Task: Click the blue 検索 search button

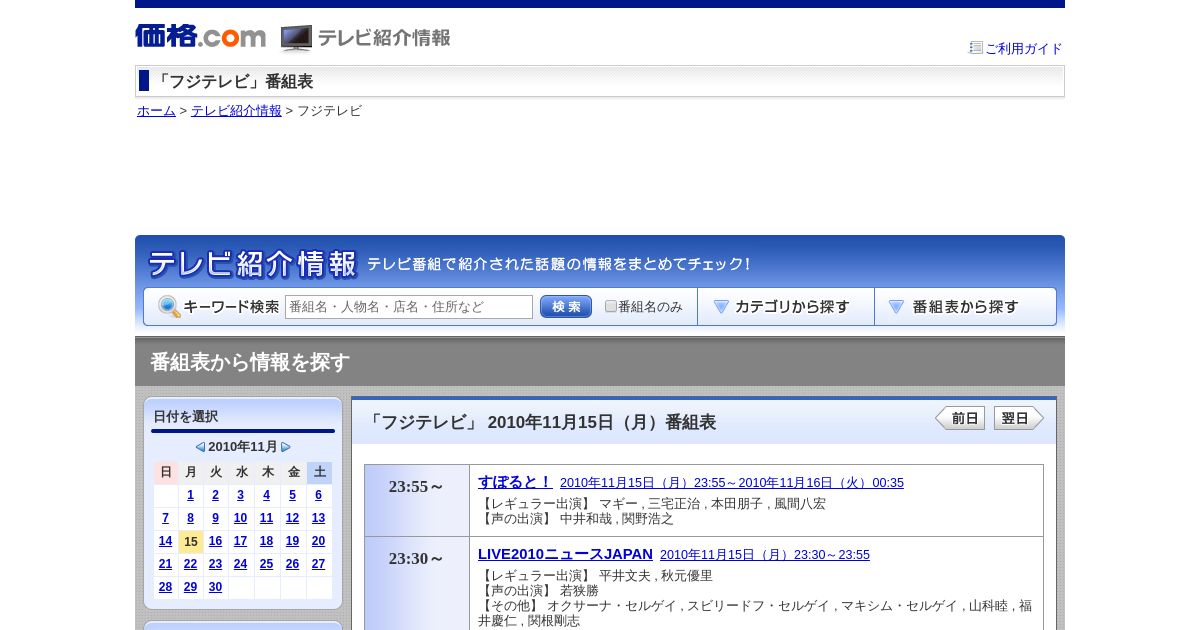Action: [566, 307]
